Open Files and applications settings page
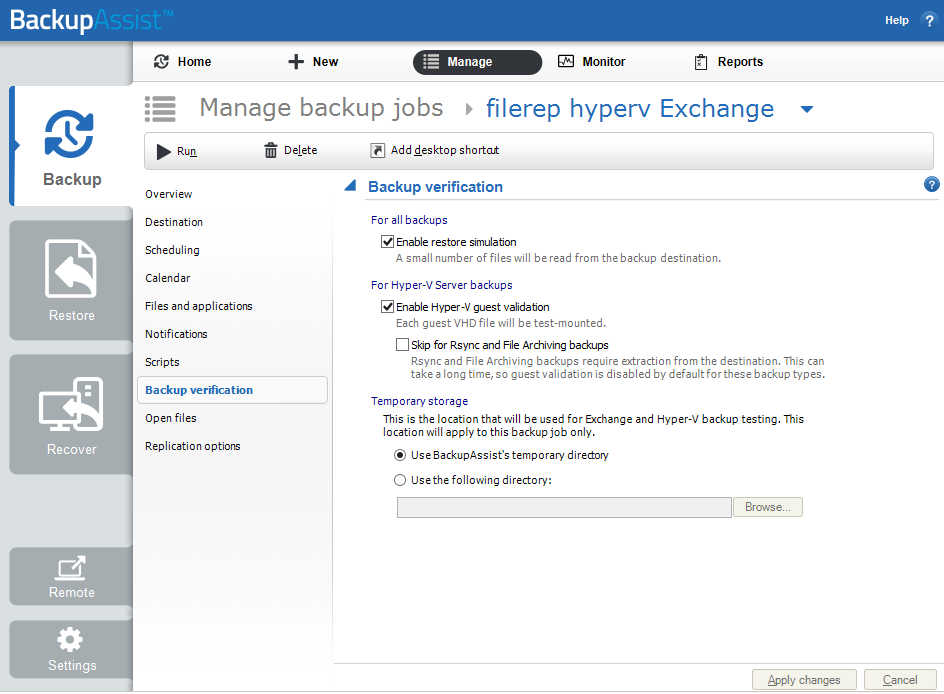 [x=199, y=306]
